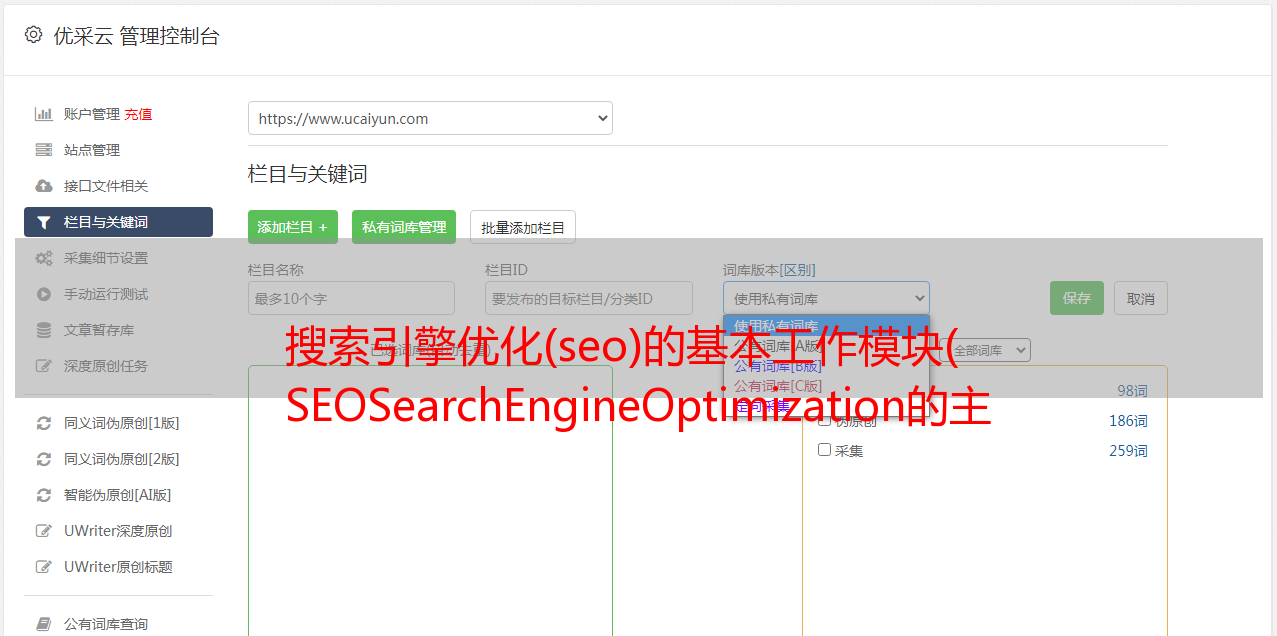The image size is (1277, 636).
Task: Click the 私有词库管理 button
Action: click(404, 227)
